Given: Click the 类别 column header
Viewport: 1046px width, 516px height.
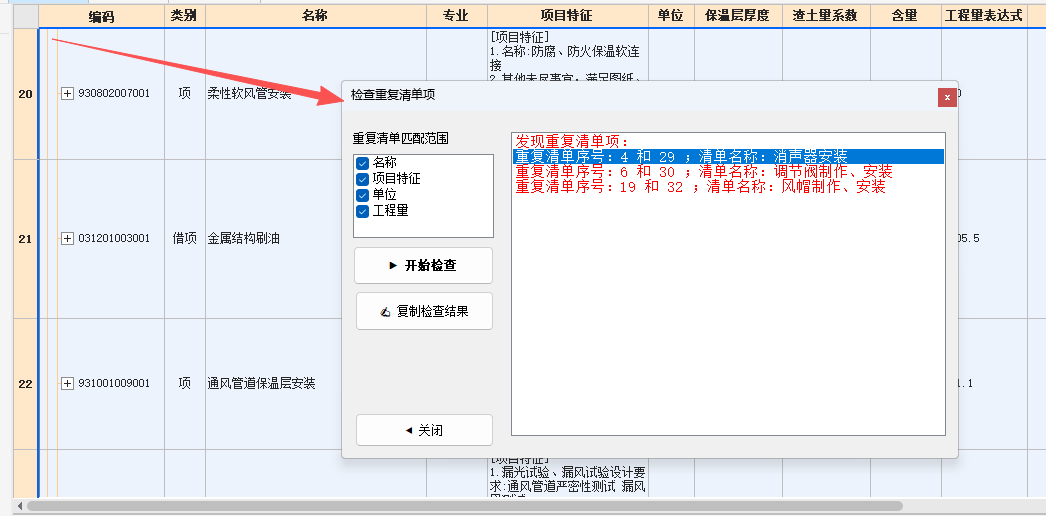Looking at the screenshot, I should click(x=185, y=16).
